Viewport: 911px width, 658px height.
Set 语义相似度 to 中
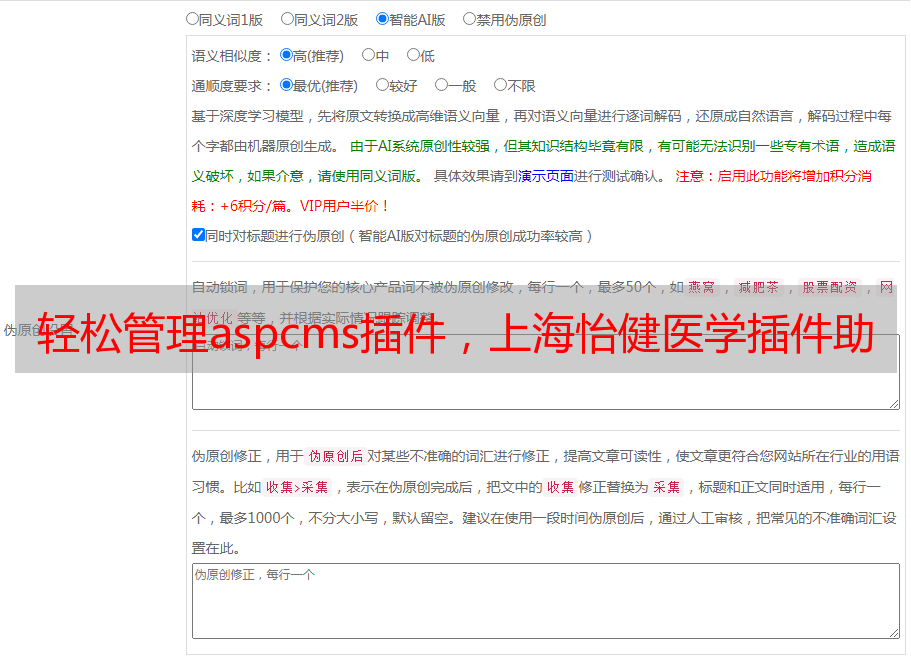pos(368,55)
